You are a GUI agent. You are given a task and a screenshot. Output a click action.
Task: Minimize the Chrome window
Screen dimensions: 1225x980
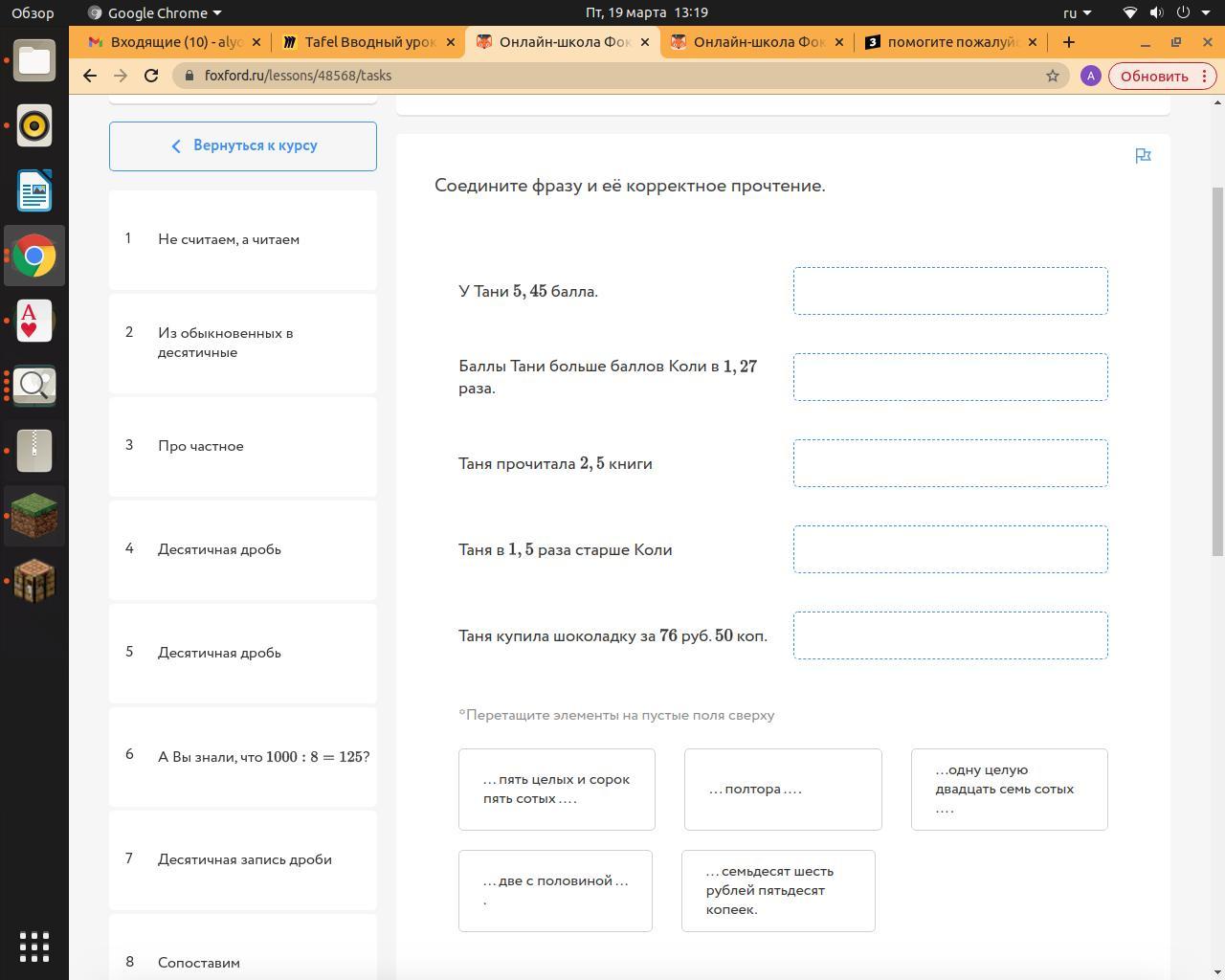coord(1146,42)
